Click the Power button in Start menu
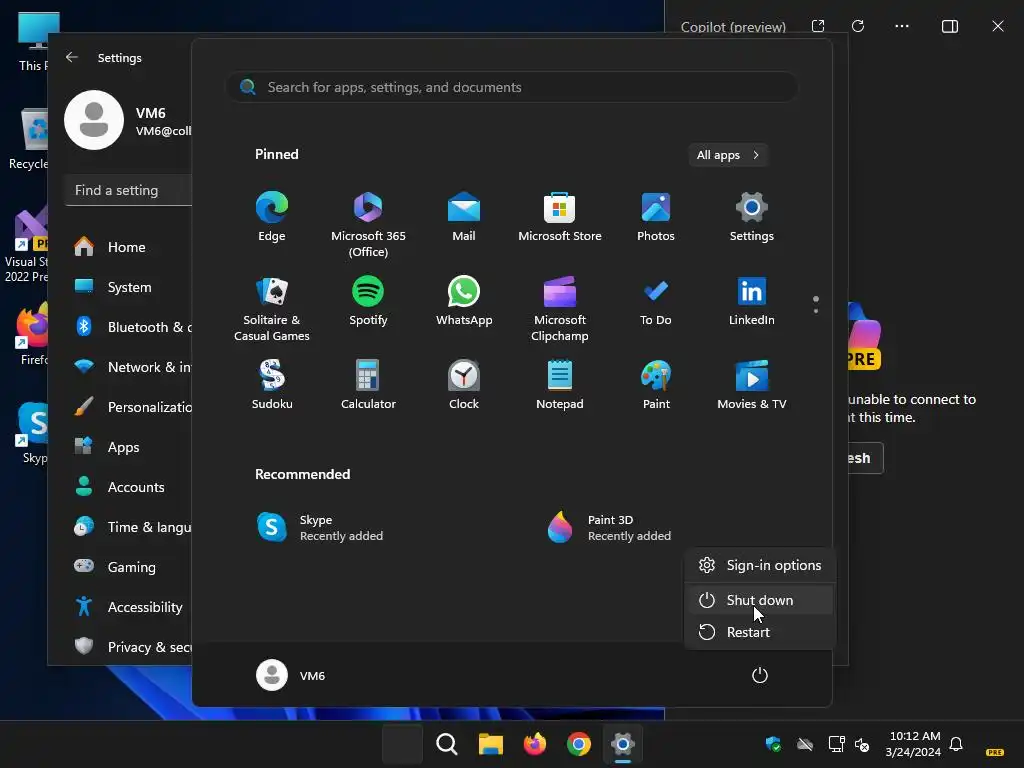1024x768 pixels. coord(760,675)
